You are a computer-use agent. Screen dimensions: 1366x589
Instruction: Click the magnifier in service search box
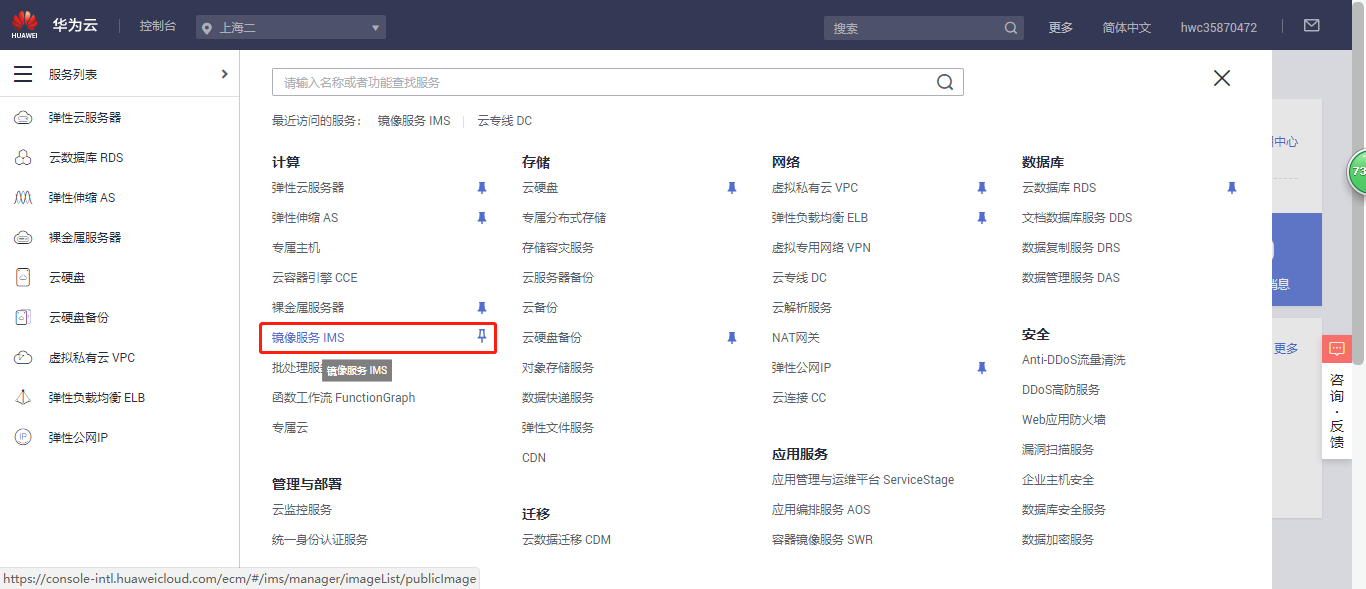(x=945, y=82)
